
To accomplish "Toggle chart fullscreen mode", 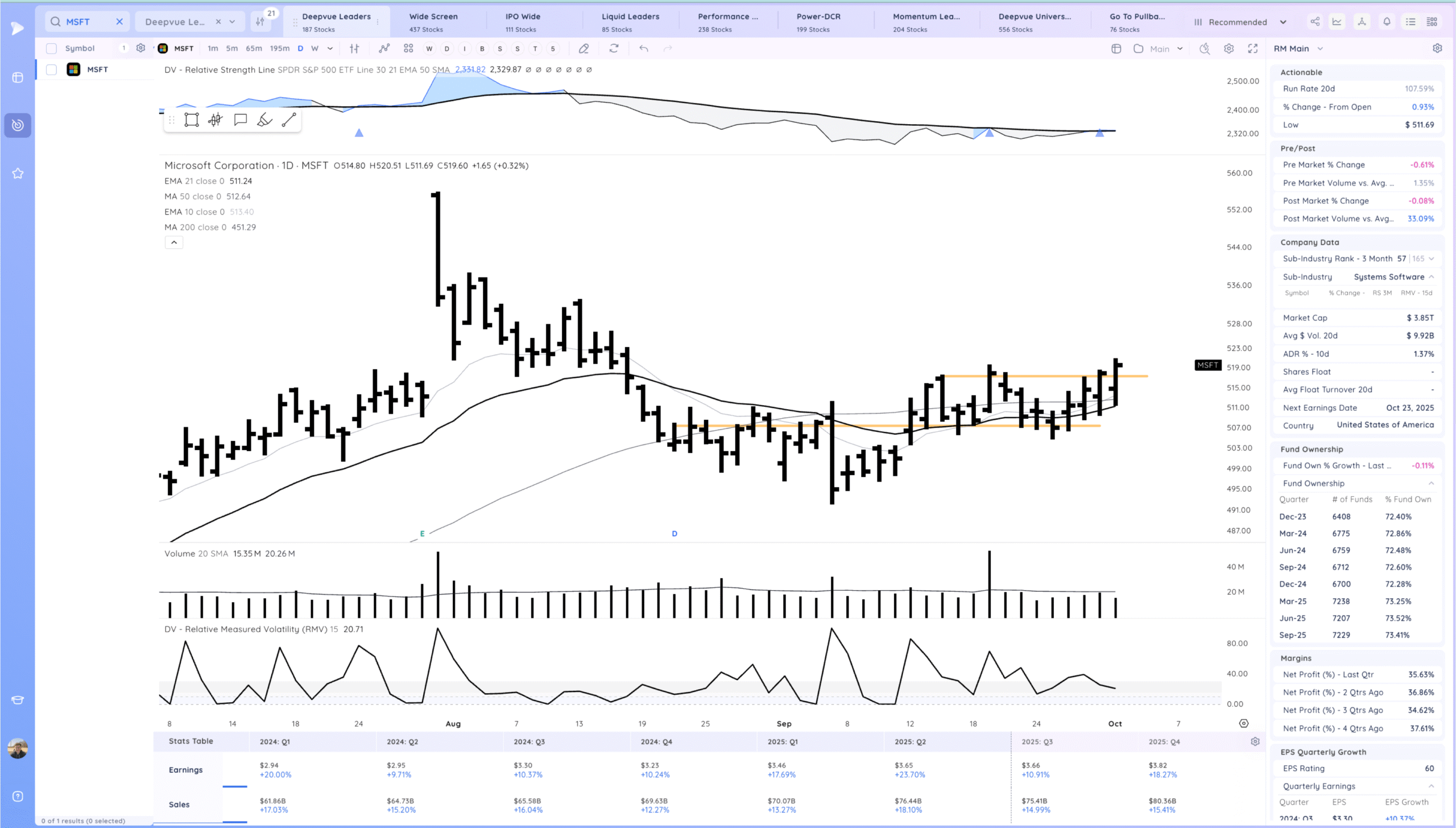I will click(1252, 48).
